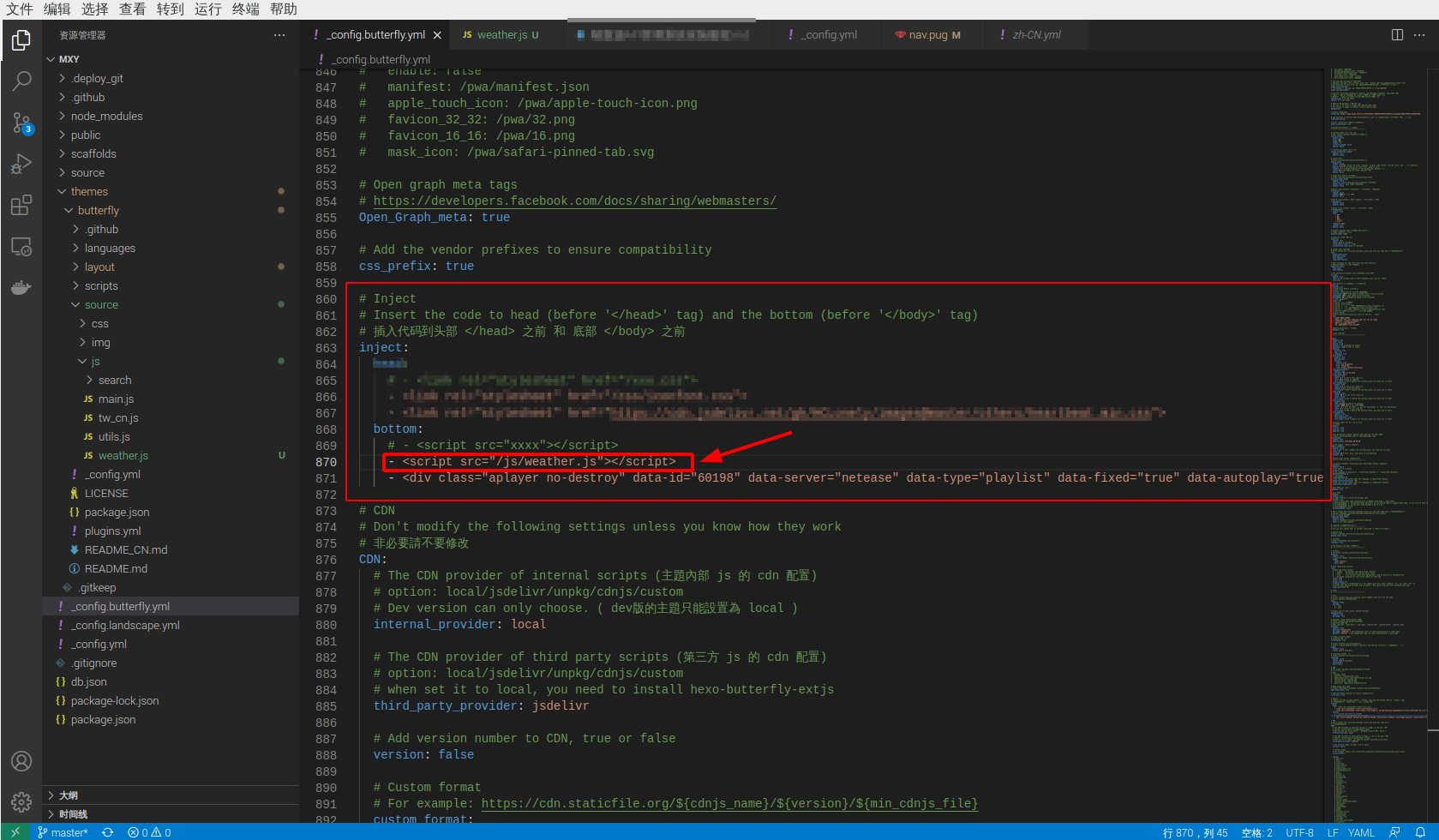
Task: Open Remote Explorer view
Action: click(x=21, y=247)
